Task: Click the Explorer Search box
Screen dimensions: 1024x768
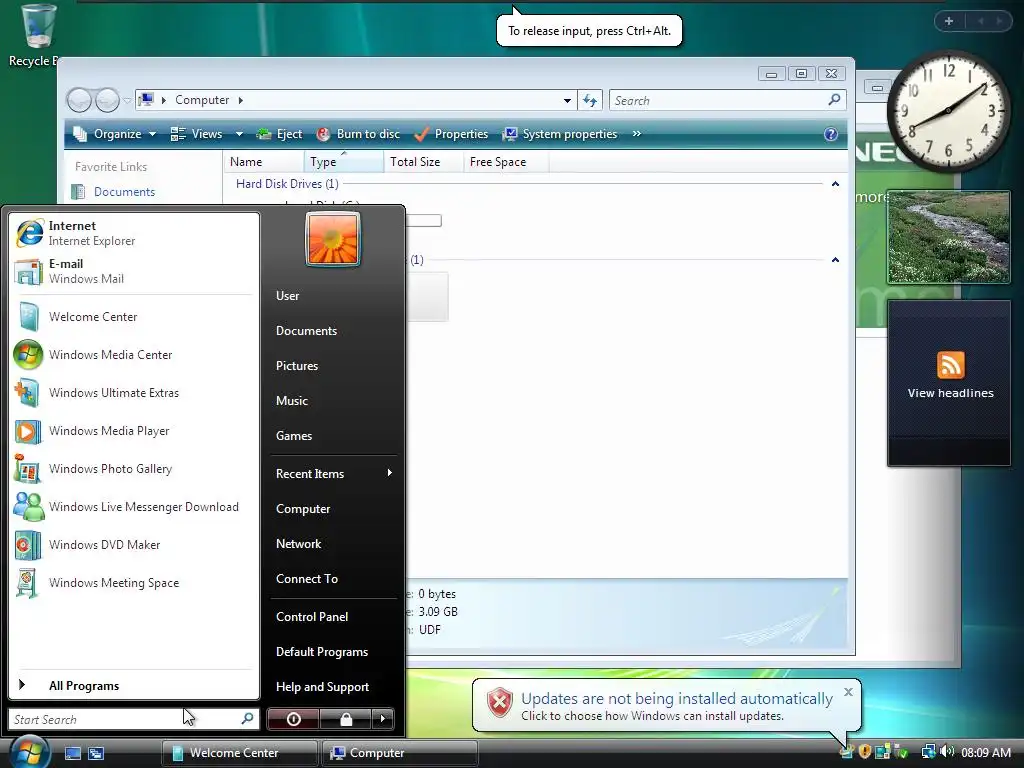Action: coord(728,101)
